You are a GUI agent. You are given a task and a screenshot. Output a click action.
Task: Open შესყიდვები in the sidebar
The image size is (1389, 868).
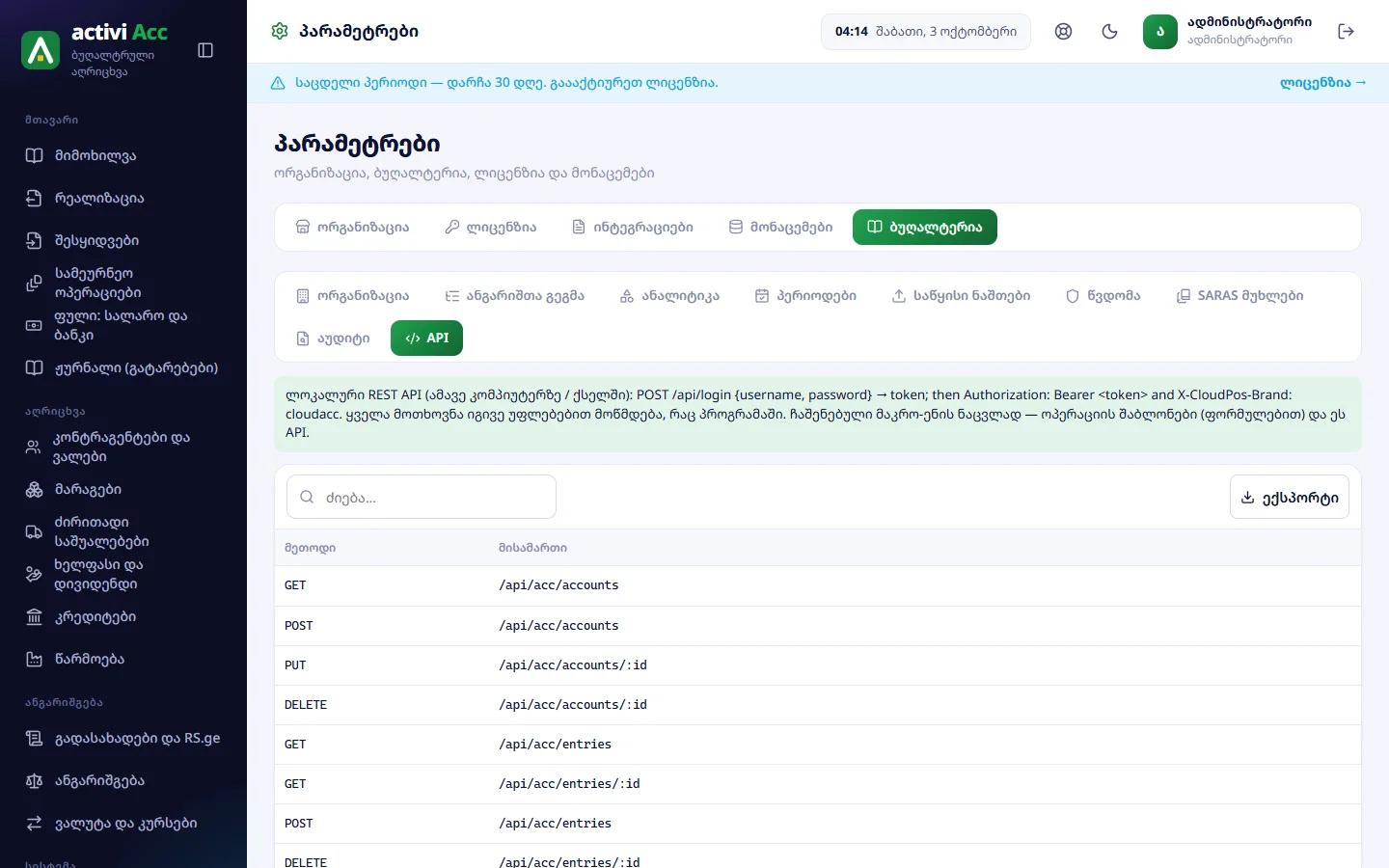pyautogui.click(x=123, y=240)
